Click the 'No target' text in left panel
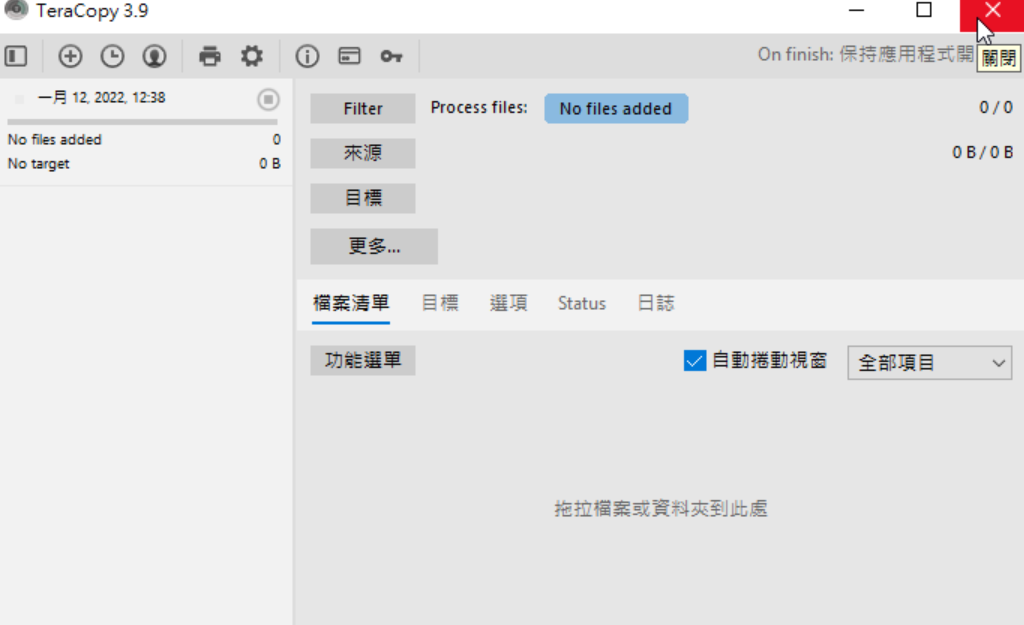The image size is (1024, 625). 39,164
